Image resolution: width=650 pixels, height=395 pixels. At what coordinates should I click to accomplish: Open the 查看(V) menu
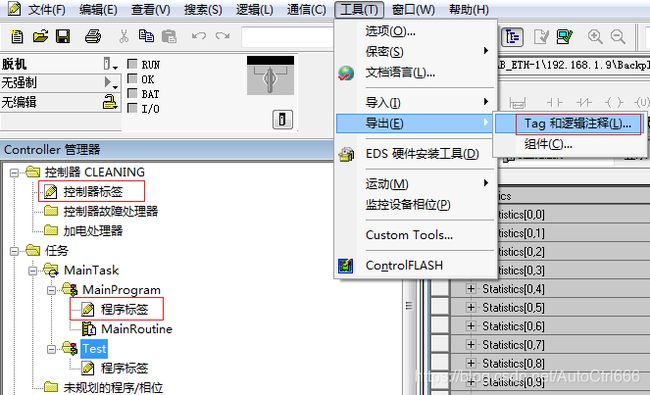pyautogui.click(x=150, y=10)
